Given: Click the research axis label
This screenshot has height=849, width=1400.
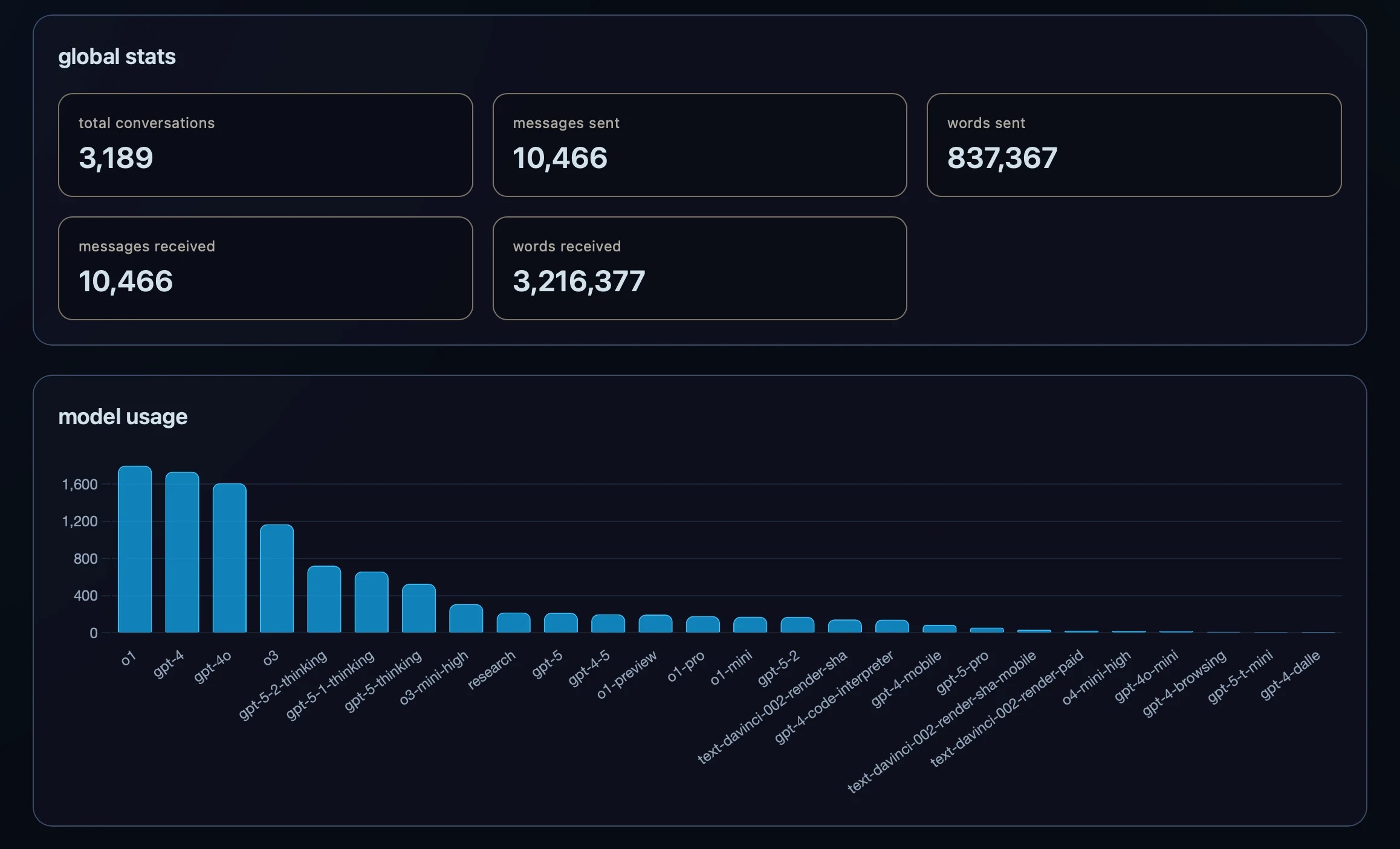Looking at the screenshot, I should 491,670.
